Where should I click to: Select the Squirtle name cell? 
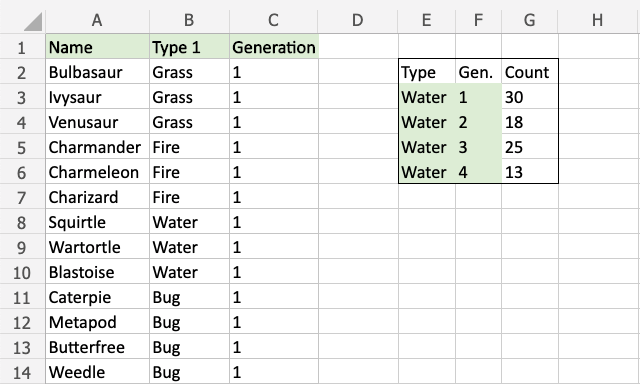(98, 222)
